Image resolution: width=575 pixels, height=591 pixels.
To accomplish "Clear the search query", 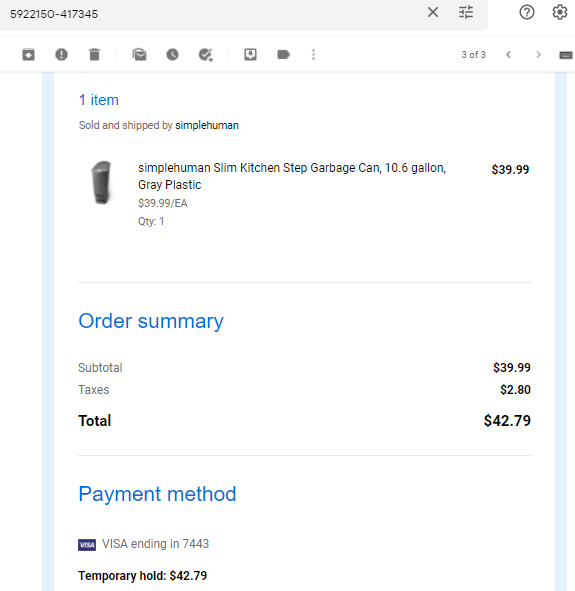I will point(433,12).
